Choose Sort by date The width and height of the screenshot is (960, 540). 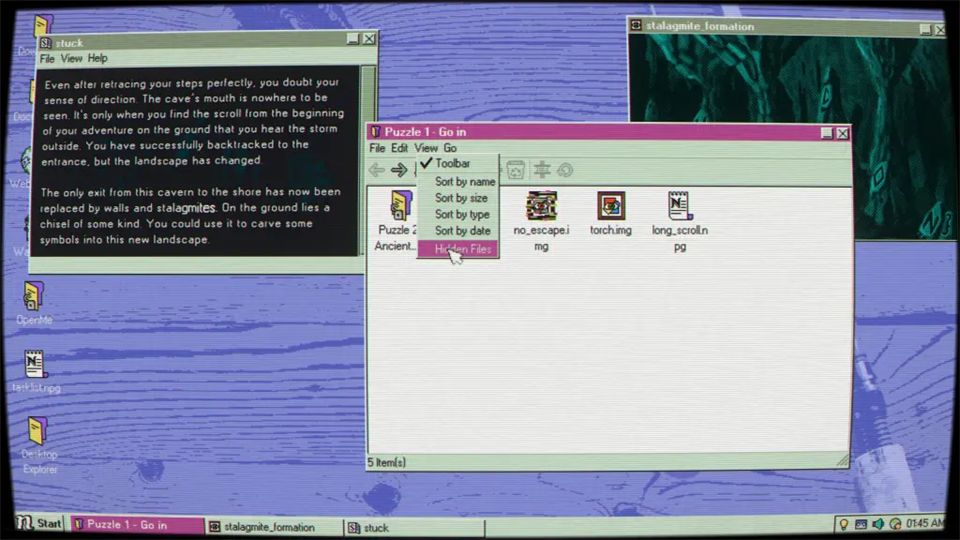[x=458, y=231]
